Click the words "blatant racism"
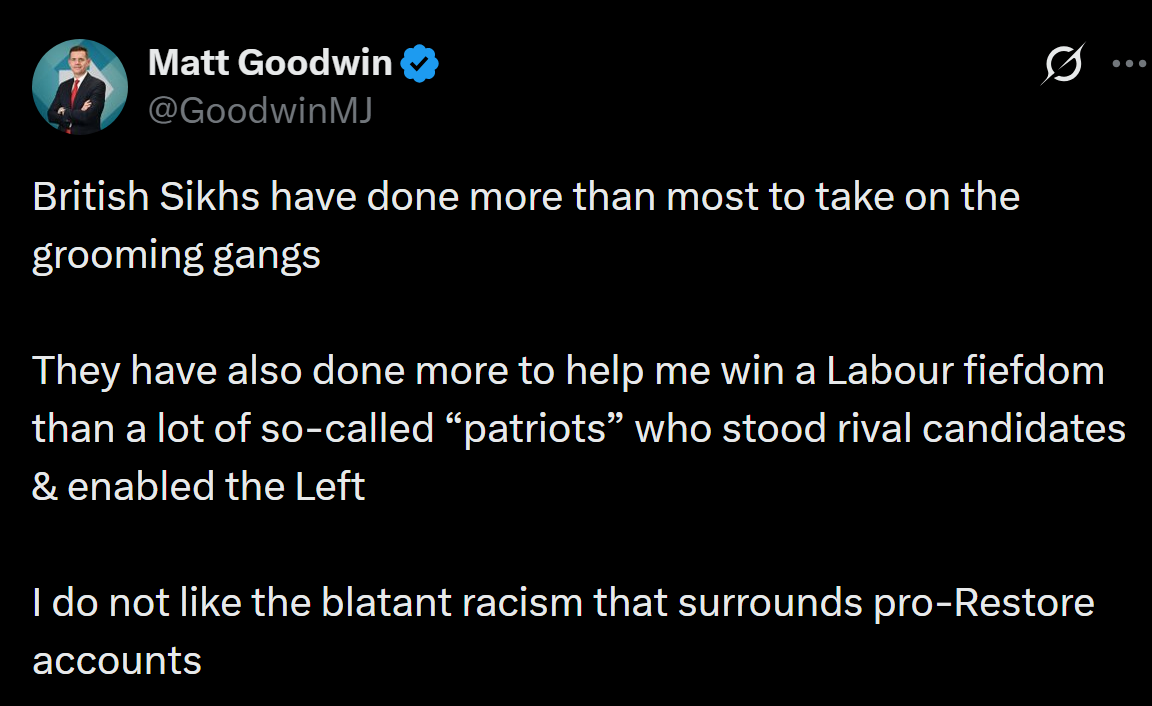 tap(453, 602)
